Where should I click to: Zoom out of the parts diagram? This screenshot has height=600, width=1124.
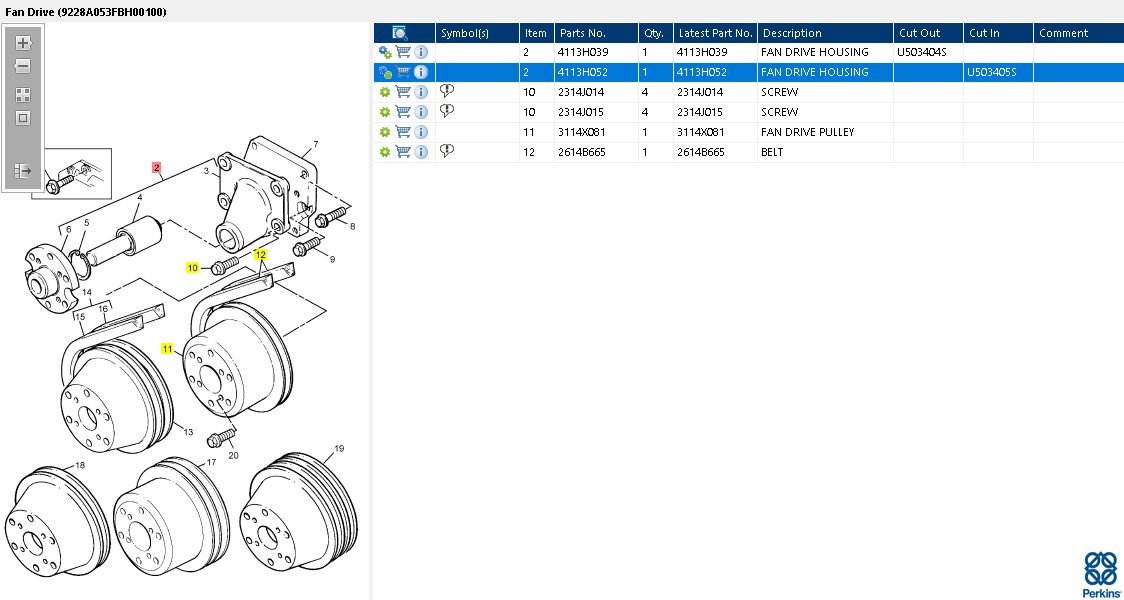tap(23, 66)
